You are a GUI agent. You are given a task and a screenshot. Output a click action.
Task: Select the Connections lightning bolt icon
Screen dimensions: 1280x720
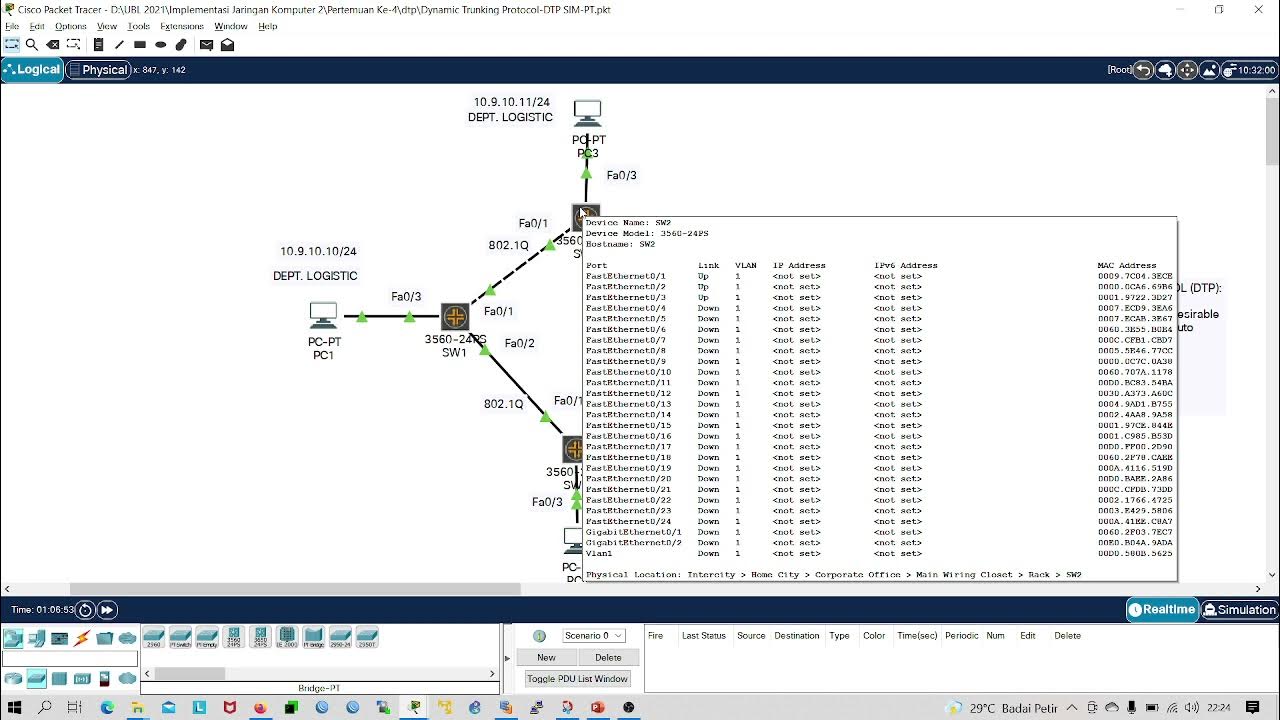pyautogui.click(x=82, y=638)
